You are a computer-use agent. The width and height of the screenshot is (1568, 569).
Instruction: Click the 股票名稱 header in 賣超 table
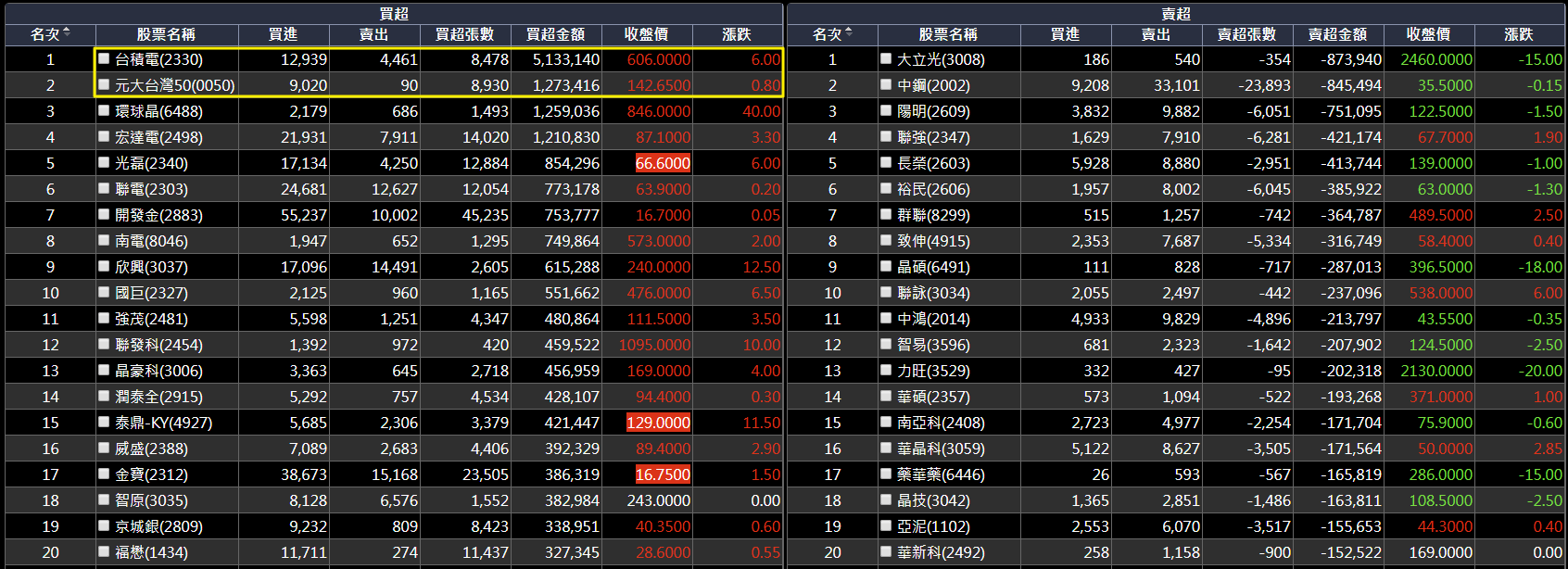pyautogui.click(x=948, y=34)
